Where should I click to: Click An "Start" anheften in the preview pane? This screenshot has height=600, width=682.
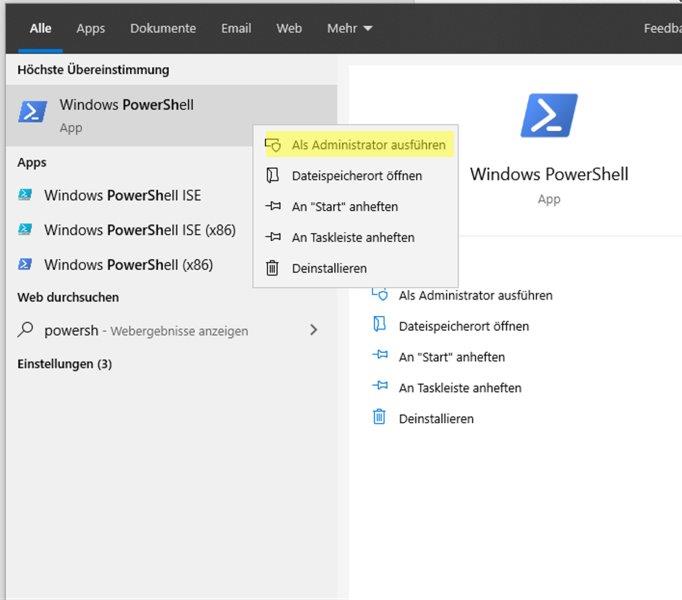pyautogui.click(x=452, y=357)
